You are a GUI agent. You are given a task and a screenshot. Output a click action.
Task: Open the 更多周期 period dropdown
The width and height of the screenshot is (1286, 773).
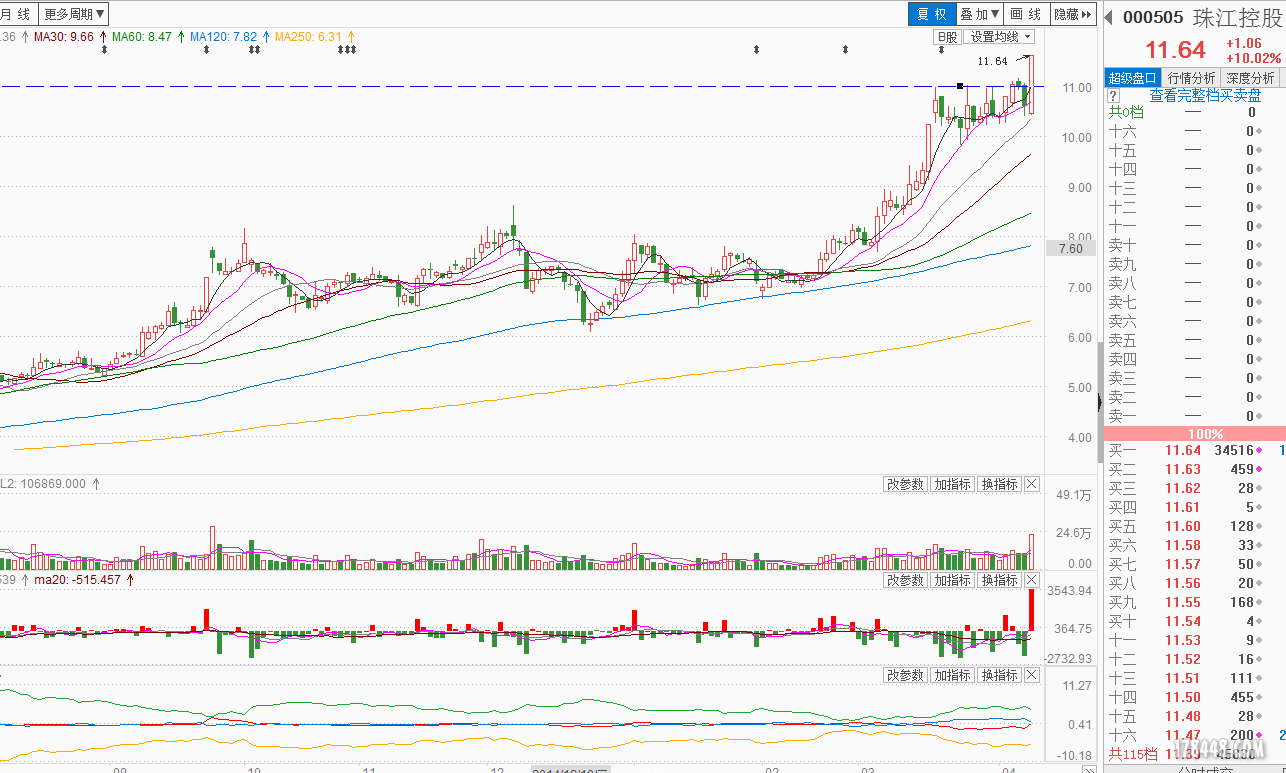75,14
